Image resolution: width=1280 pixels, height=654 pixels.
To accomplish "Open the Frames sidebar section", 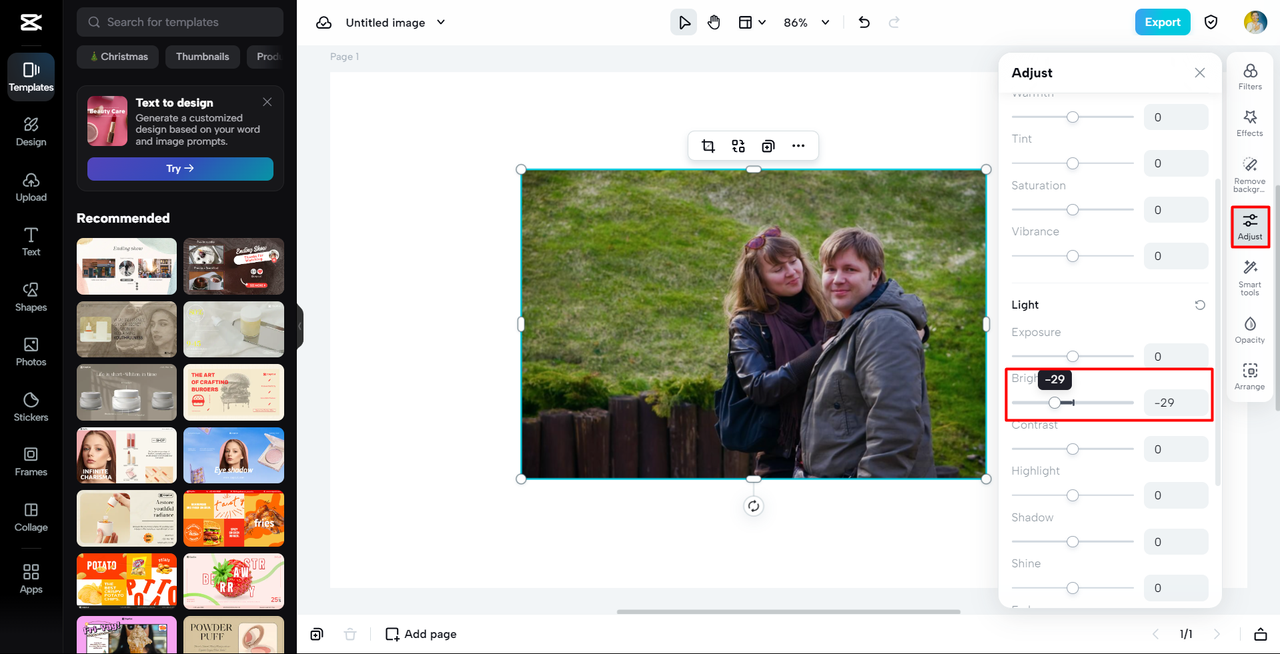I will click(30, 461).
